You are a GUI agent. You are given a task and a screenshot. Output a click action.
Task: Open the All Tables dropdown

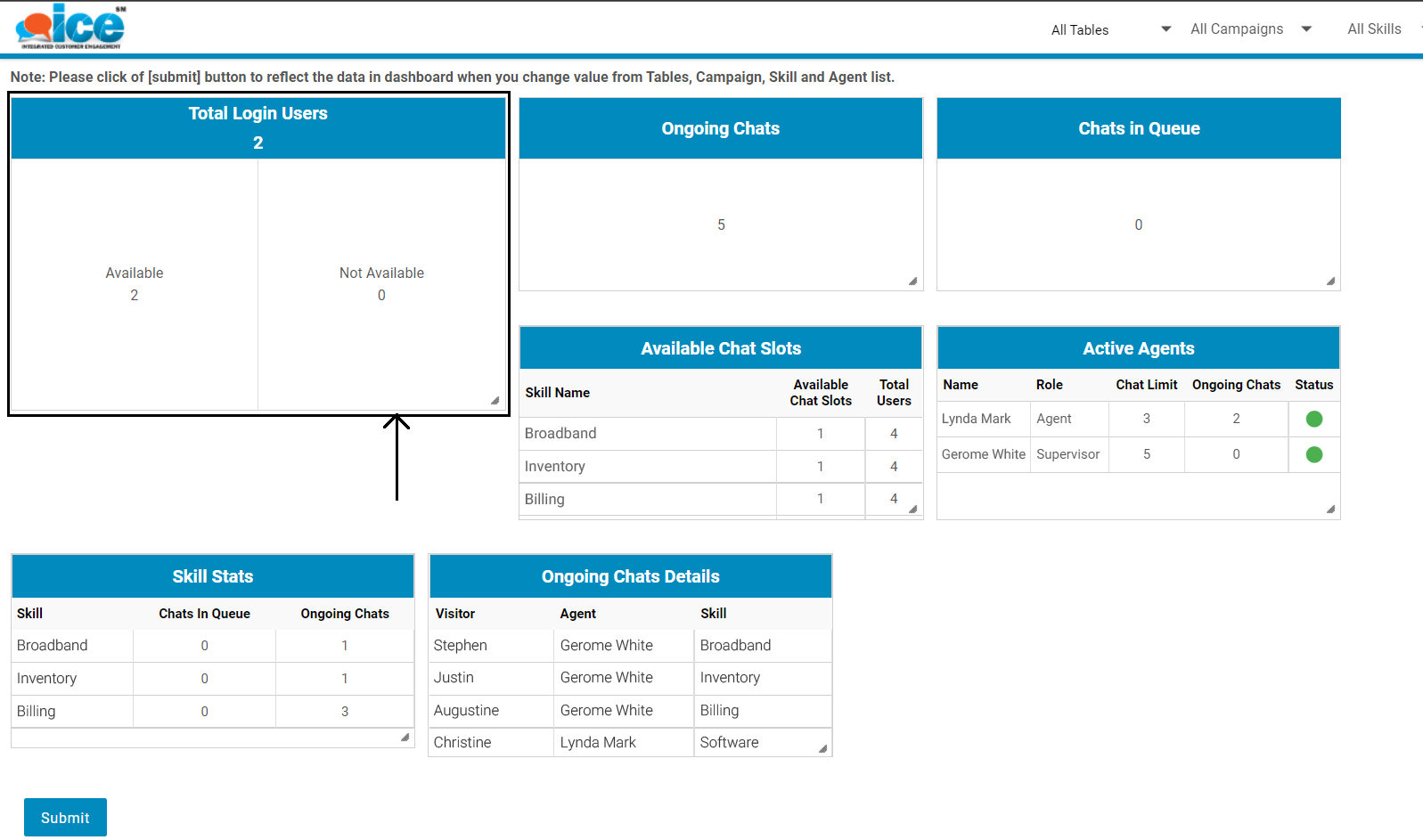[1110, 29]
